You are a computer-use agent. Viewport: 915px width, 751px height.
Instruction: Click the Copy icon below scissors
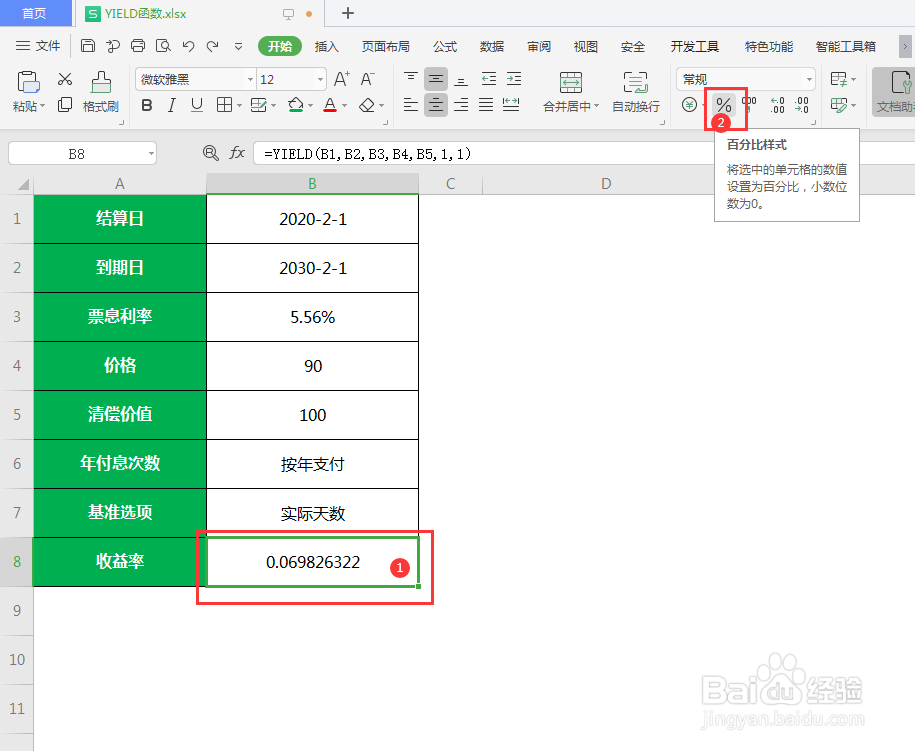tap(65, 104)
